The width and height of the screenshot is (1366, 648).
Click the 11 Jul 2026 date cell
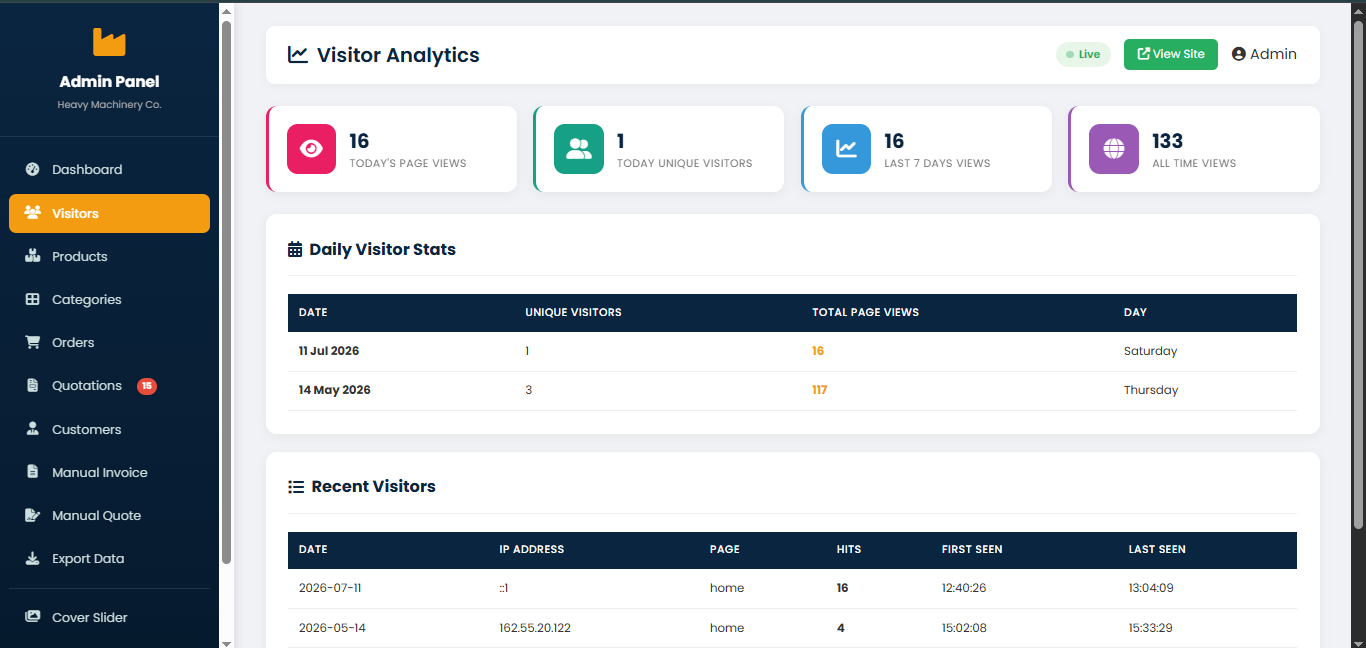coord(329,351)
